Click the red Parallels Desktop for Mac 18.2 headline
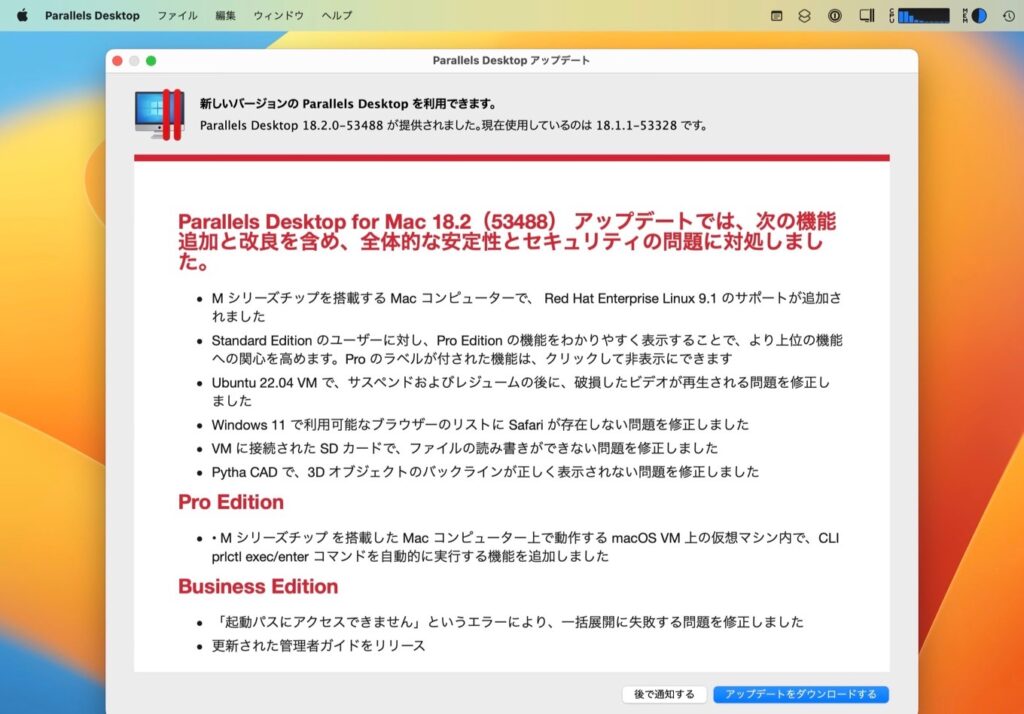Image resolution: width=1024 pixels, height=714 pixels. [507, 241]
